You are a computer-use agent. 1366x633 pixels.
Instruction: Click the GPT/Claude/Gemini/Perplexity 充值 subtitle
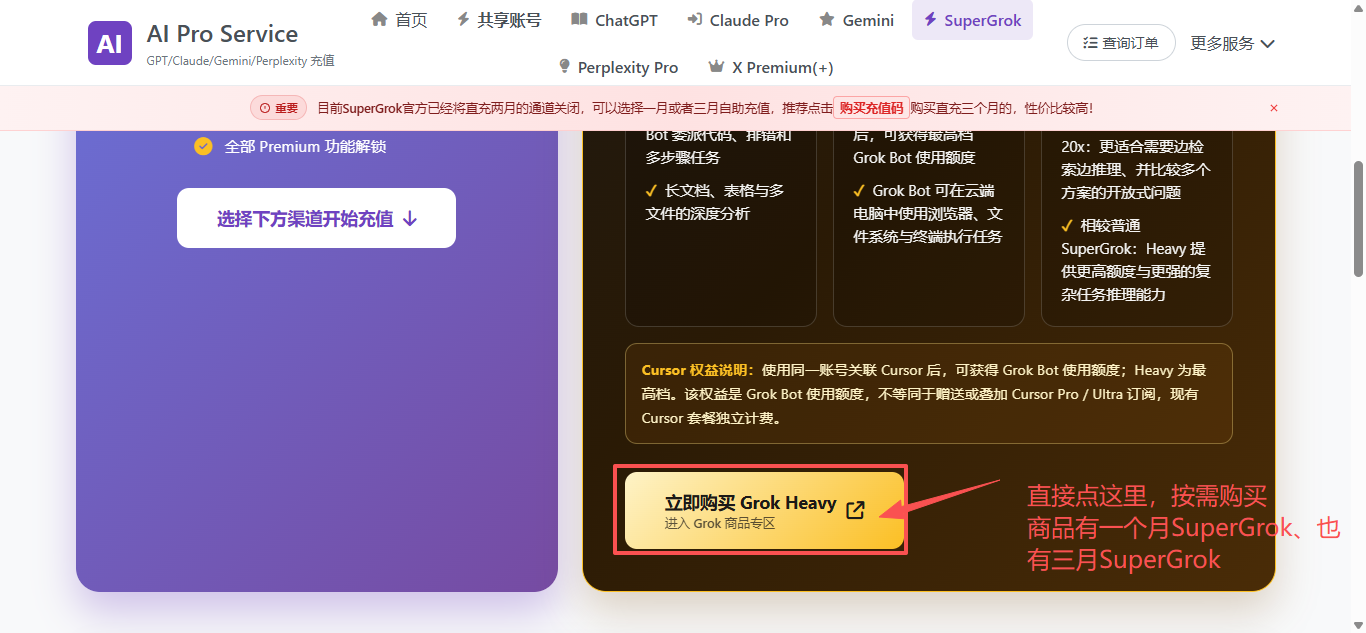click(x=241, y=61)
